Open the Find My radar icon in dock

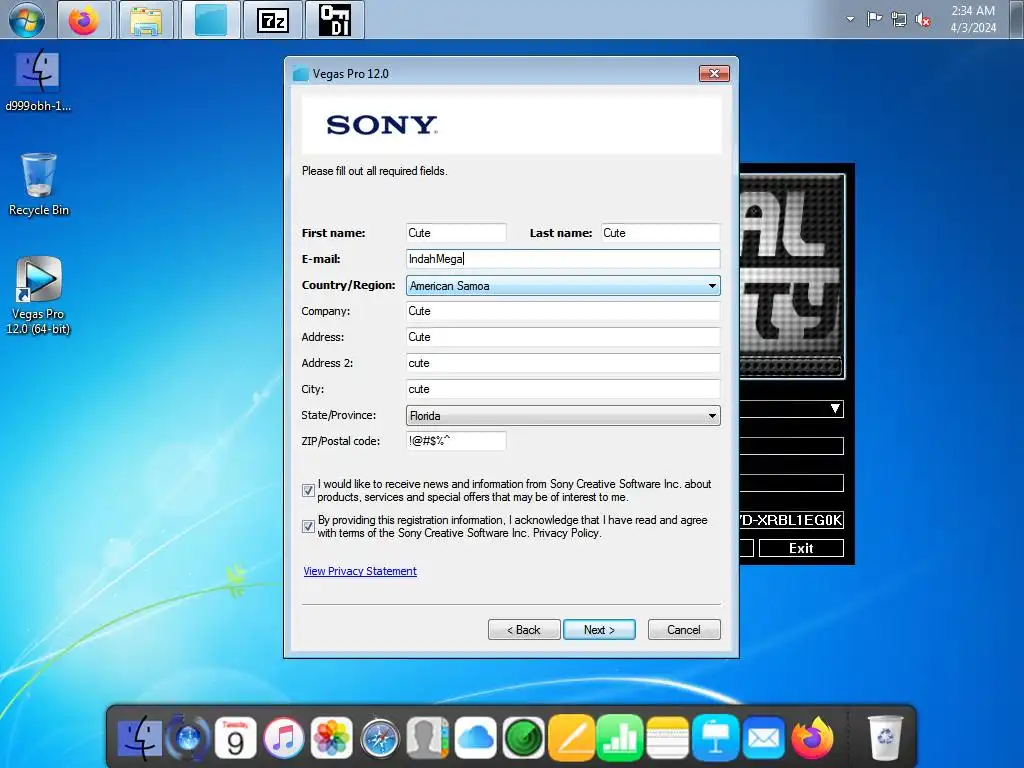(524, 739)
